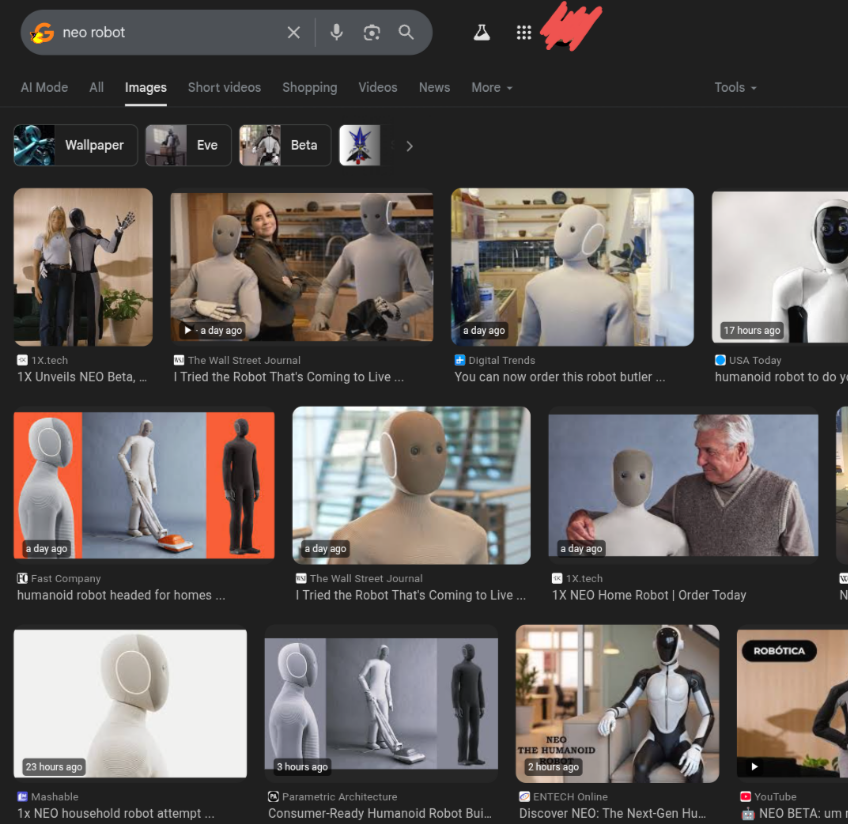The image size is (848, 824).
Task: Switch to the All results tab
Action: (96, 88)
